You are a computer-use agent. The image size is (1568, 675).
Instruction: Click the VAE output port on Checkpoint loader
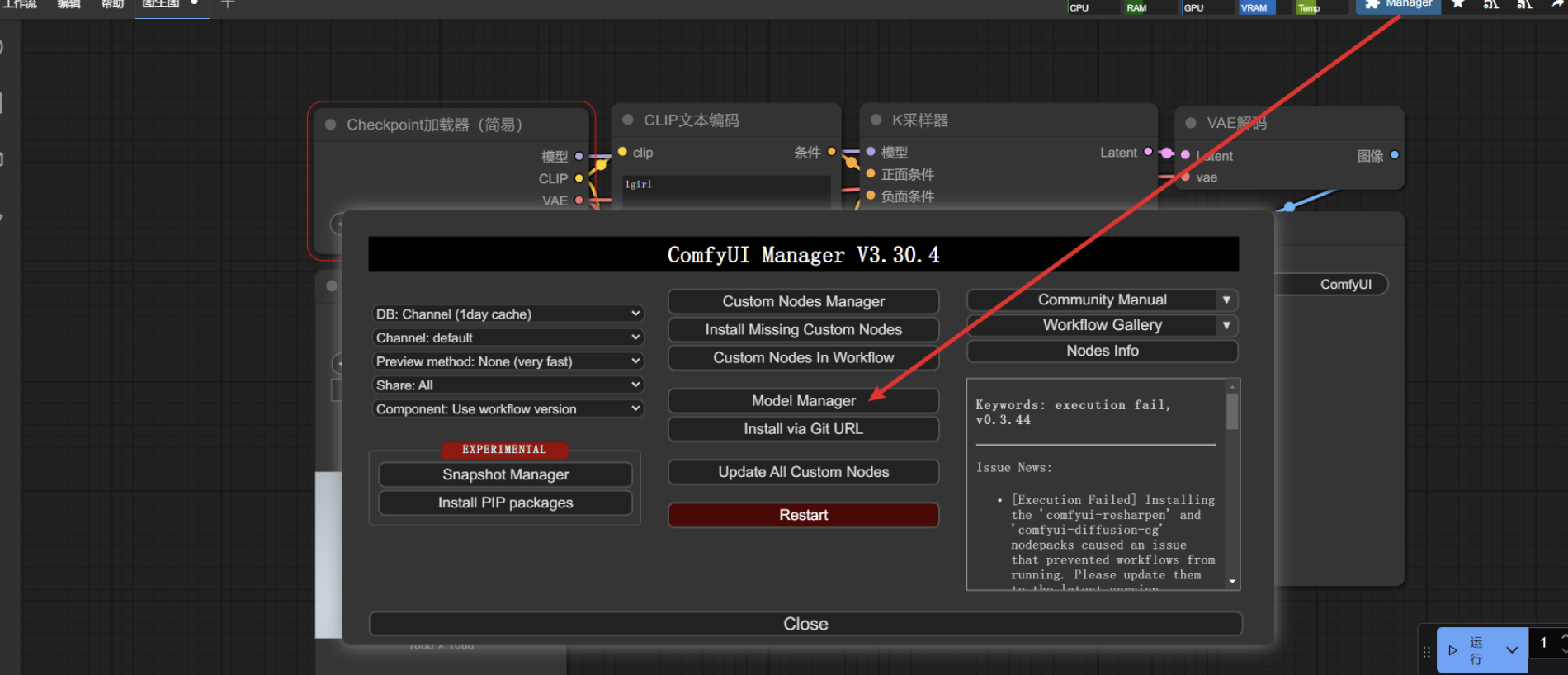[x=579, y=200]
